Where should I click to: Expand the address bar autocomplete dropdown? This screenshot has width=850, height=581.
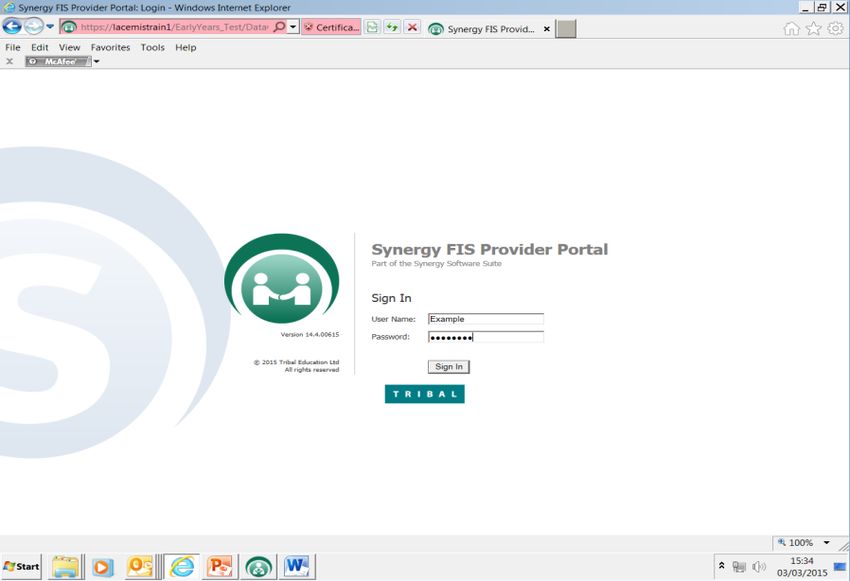tap(293, 27)
